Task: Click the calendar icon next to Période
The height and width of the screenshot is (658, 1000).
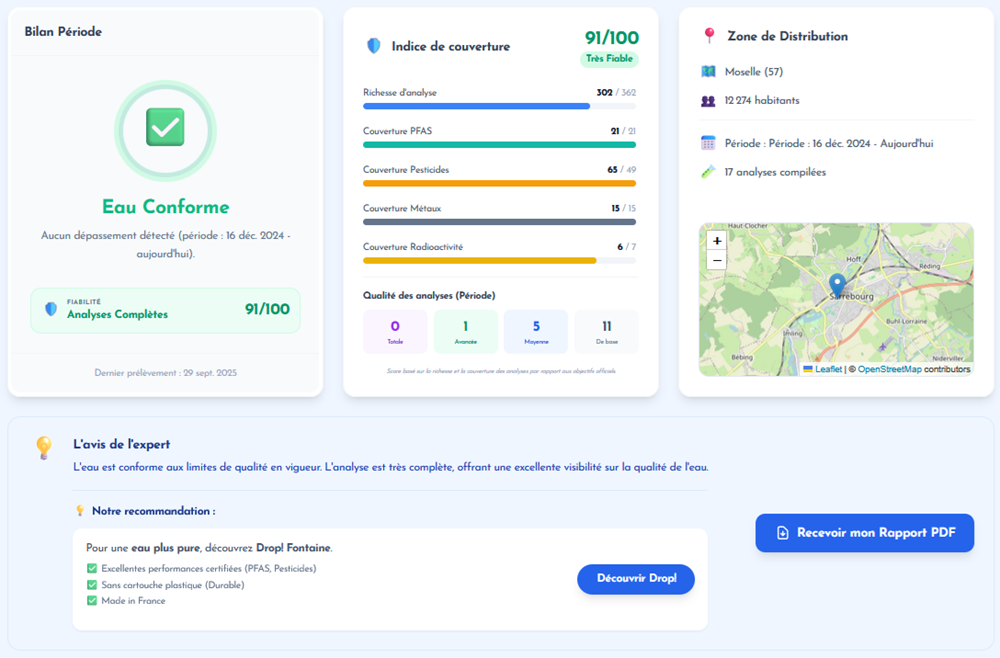Action: click(709, 143)
